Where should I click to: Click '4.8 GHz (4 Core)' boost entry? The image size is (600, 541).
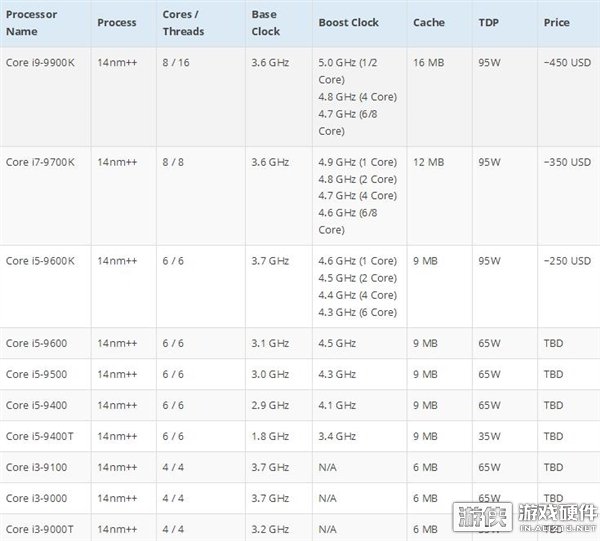coord(357,96)
